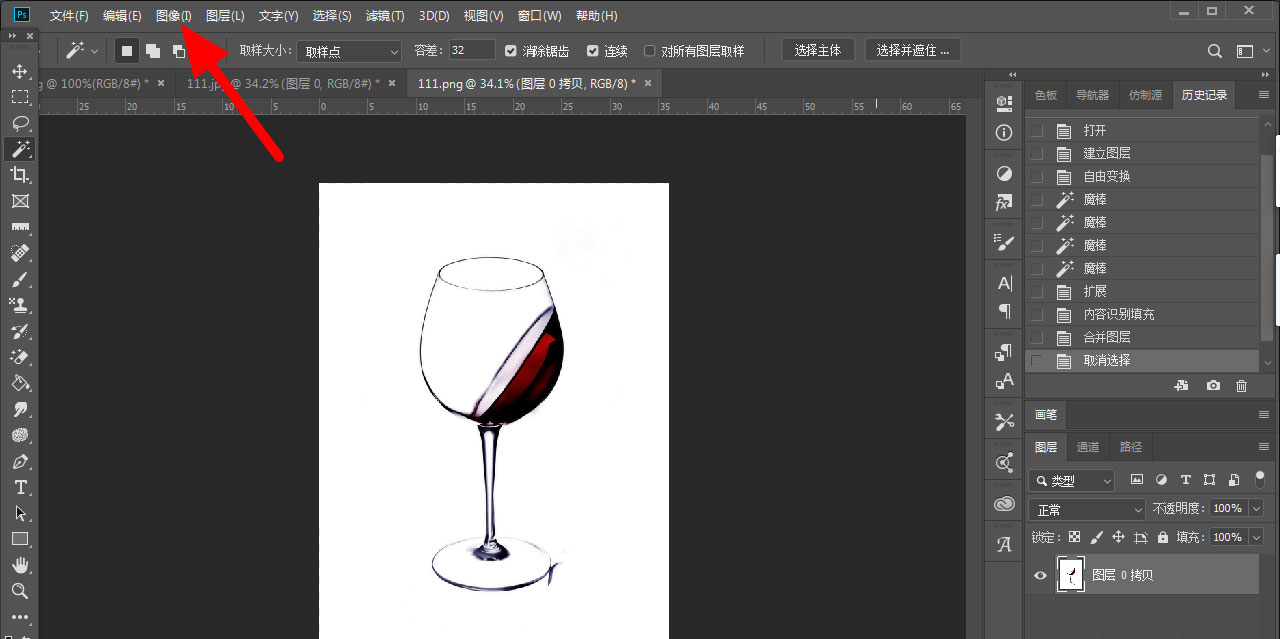Toggle lock position icon
The width and height of the screenshot is (1280, 639).
1118,537
